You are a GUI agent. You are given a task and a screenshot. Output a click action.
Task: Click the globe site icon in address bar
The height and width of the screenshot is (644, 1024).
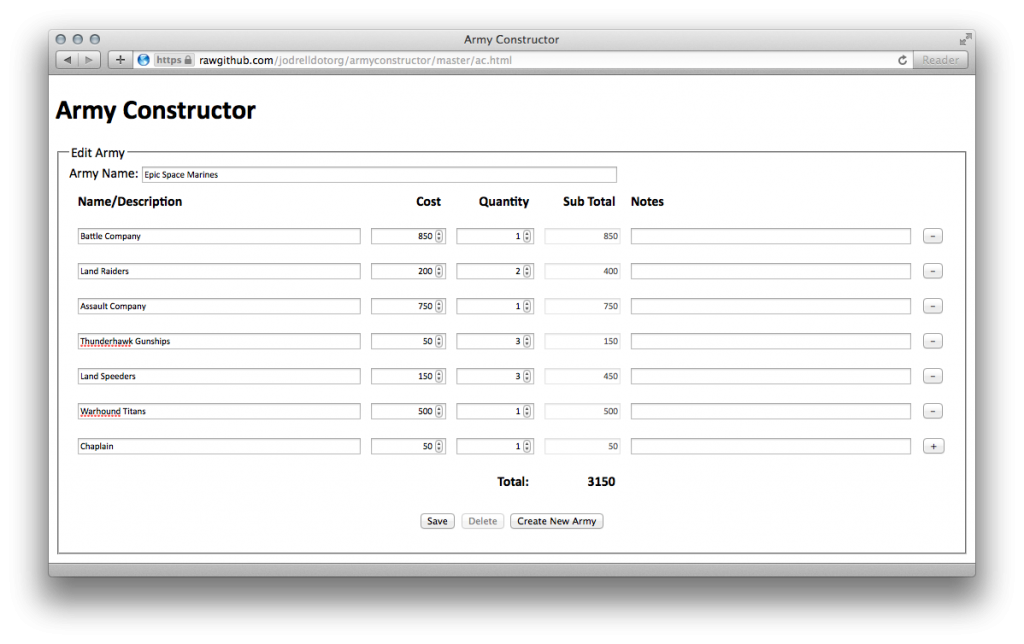point(144,60)
